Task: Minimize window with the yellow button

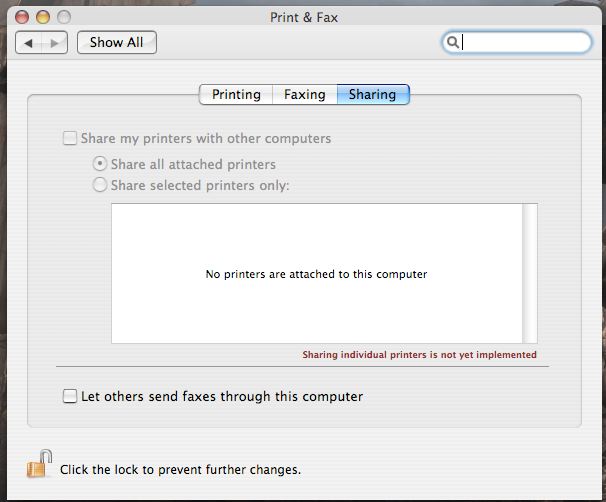Action: (x=43, y=17)
